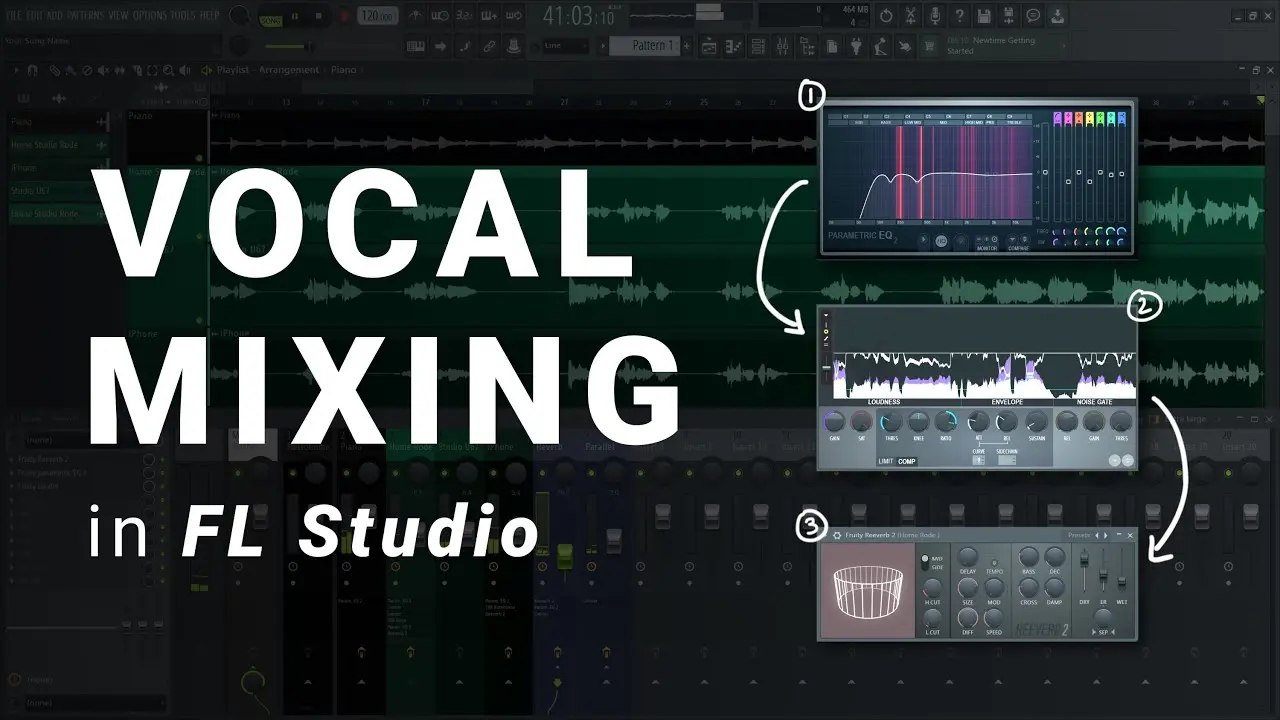Viewport: 1280px width, 720px height.
Task: Click the RATIO knob in compressor
Action: tap(946, 421)
